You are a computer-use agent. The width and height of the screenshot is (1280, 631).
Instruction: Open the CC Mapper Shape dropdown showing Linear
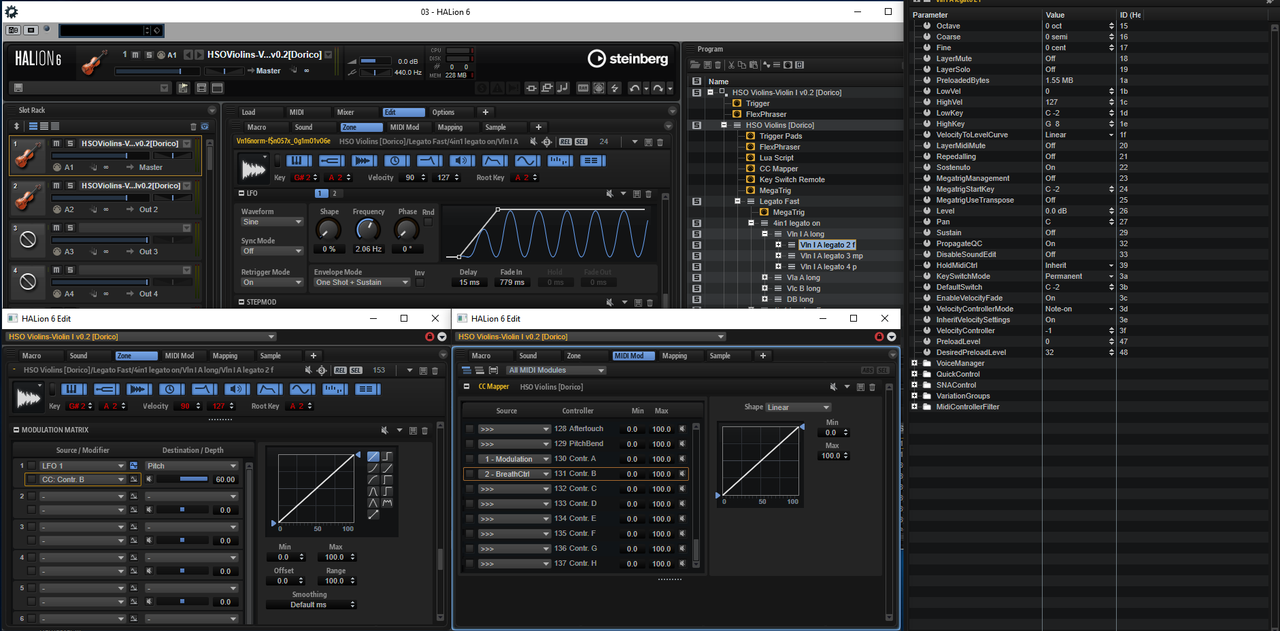(798, 407)
